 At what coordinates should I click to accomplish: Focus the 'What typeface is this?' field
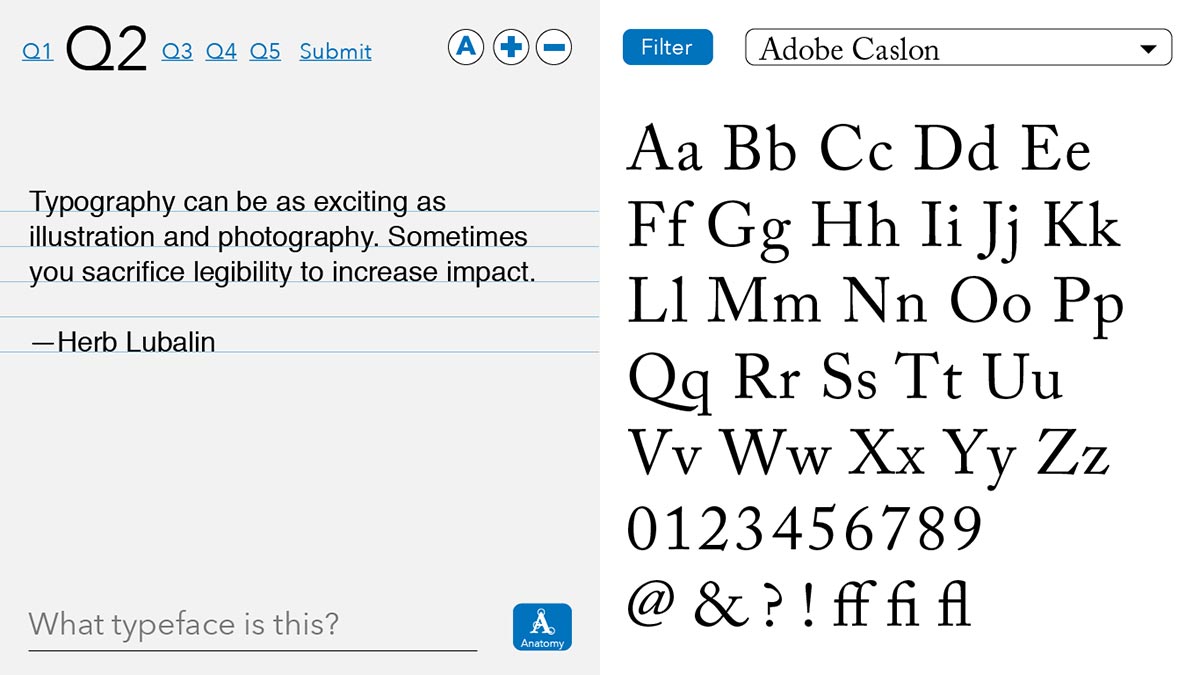coord(252,627)
